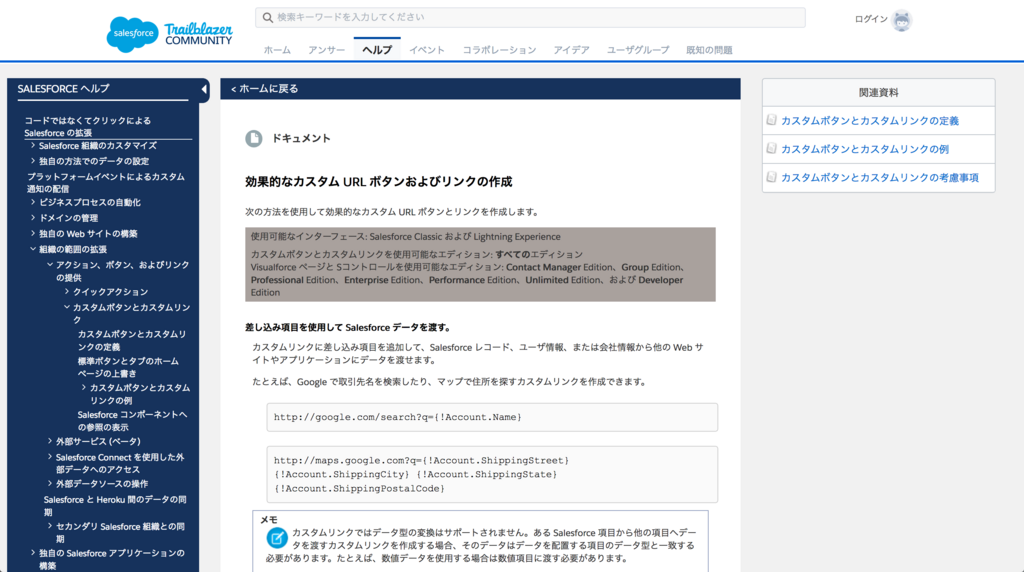This screenshot has height=572, width=1024.
Task: Click the ログイン link
Action: 871,20
